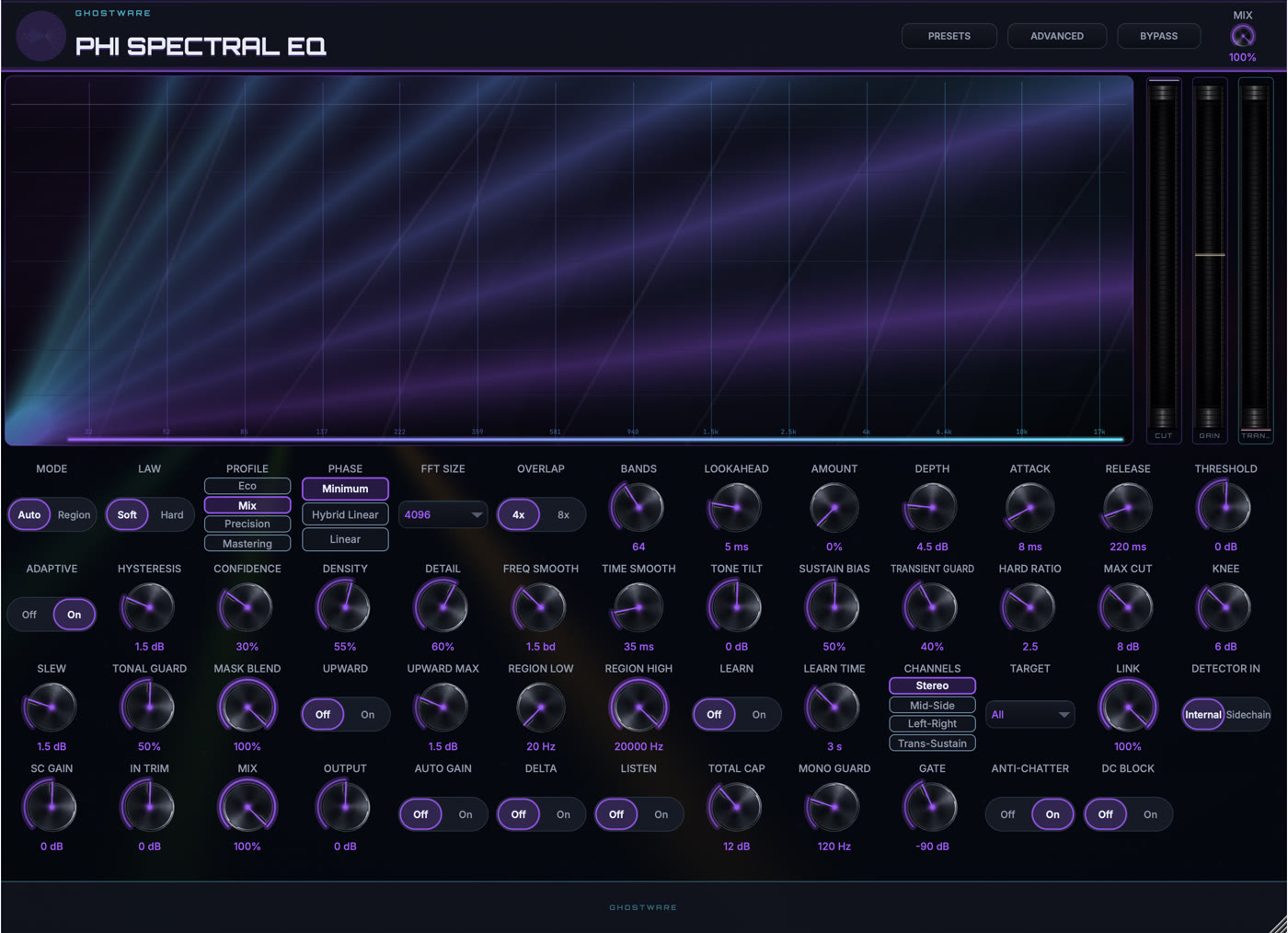Open the TARGET All dropdown
Image resolution: width=1288 pixels, height=933 pixels.
click(1029, 715)
